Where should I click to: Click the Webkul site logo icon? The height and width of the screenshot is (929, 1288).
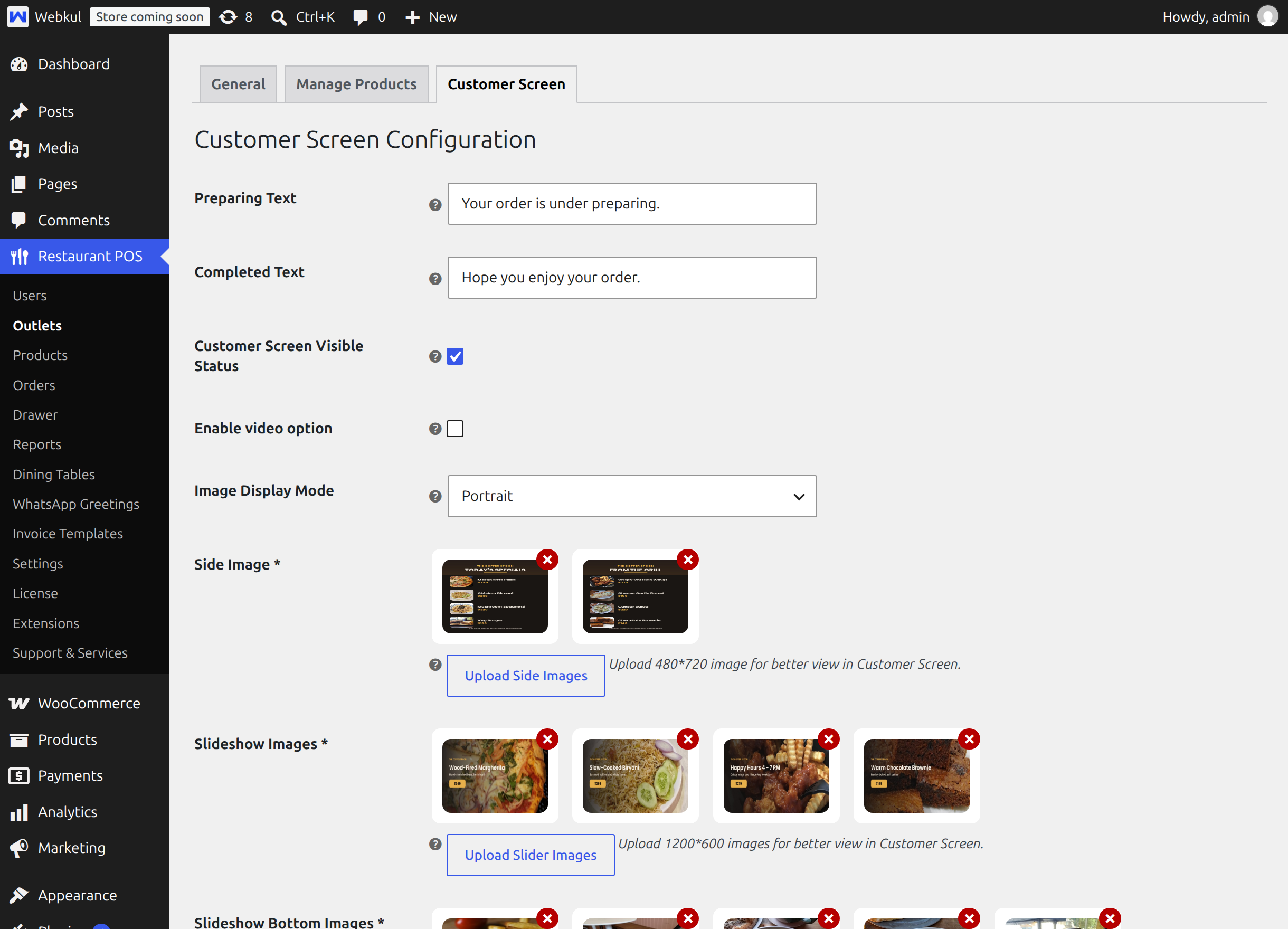17,16
